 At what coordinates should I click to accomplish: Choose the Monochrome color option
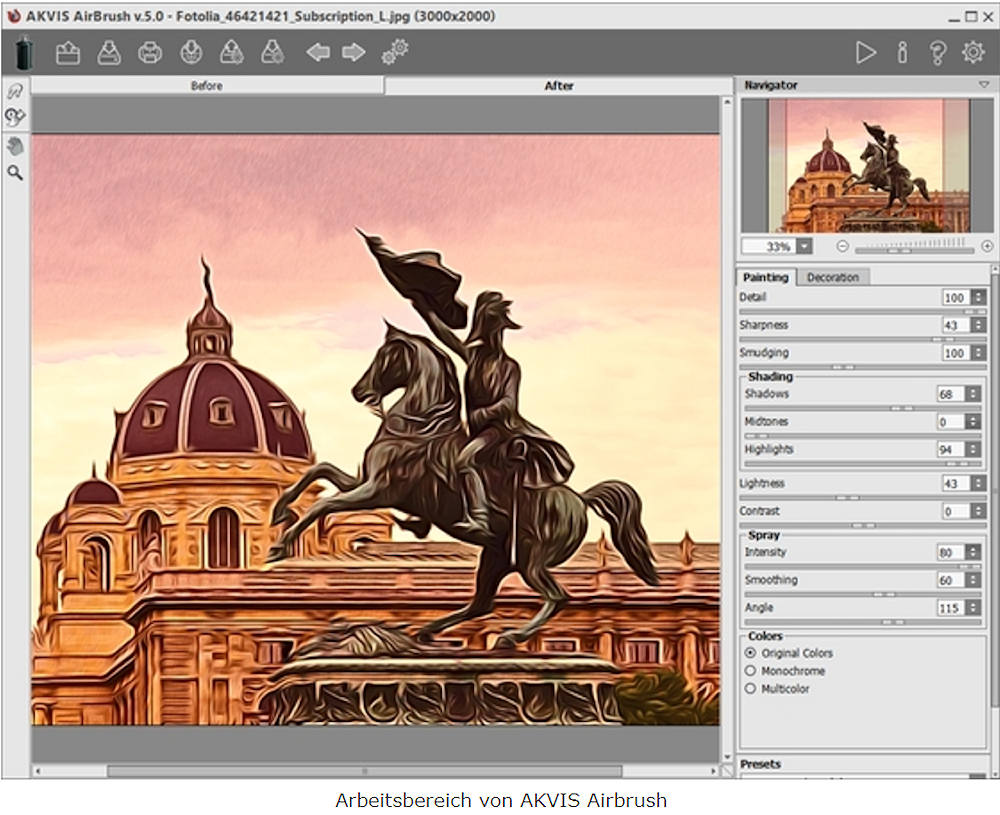750,671
